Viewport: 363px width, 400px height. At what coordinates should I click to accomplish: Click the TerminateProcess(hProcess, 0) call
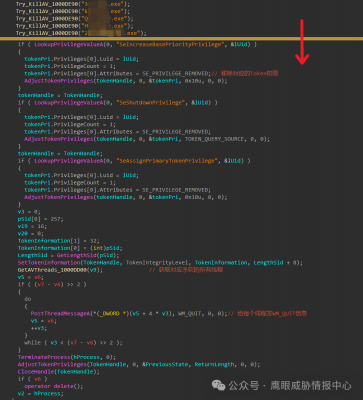point(67,357)
